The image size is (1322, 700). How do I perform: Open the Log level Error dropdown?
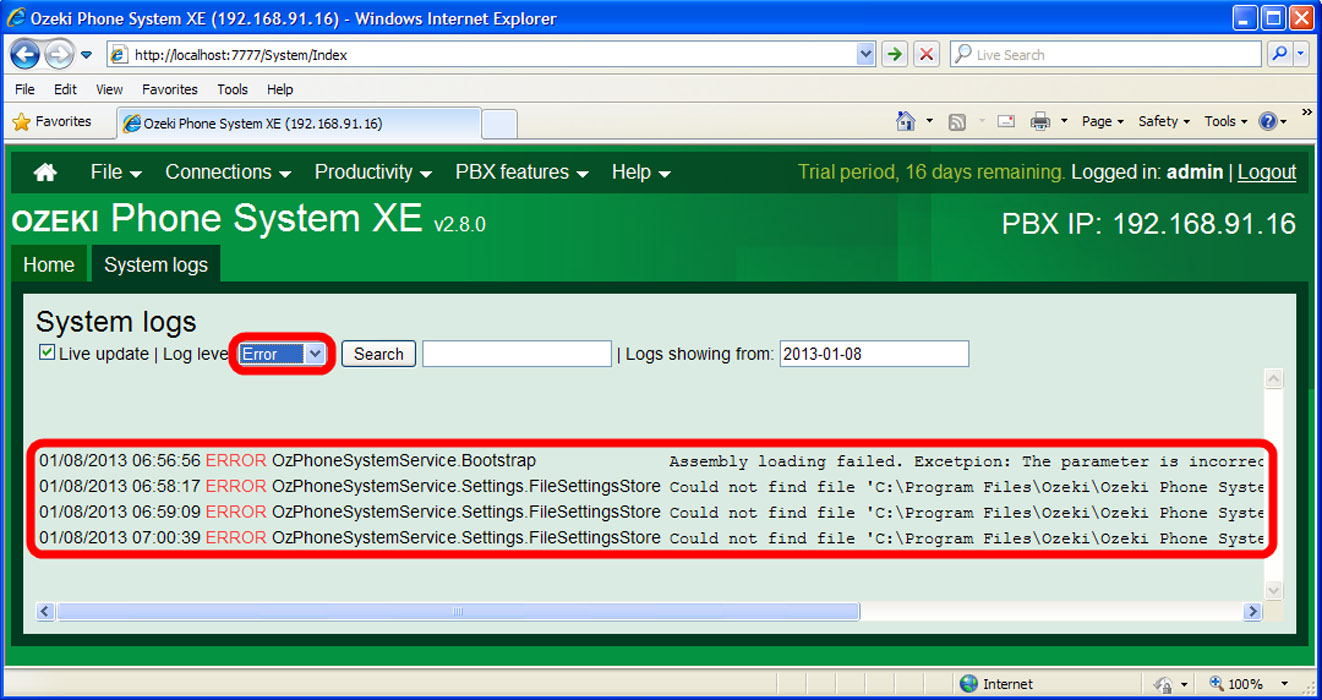pos(282,354)
